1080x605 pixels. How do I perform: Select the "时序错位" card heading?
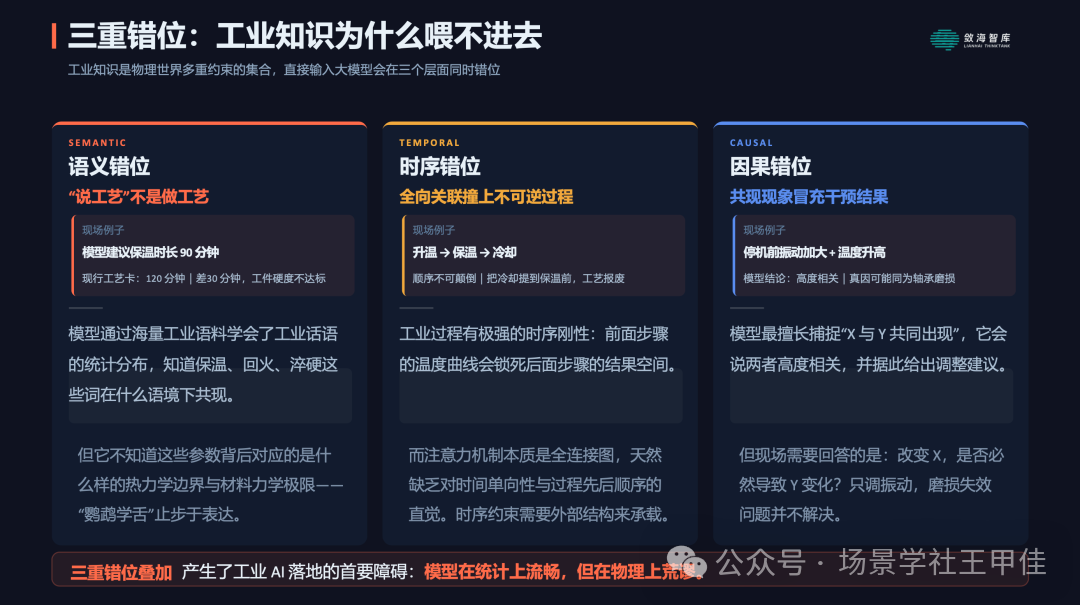point(439,166)
